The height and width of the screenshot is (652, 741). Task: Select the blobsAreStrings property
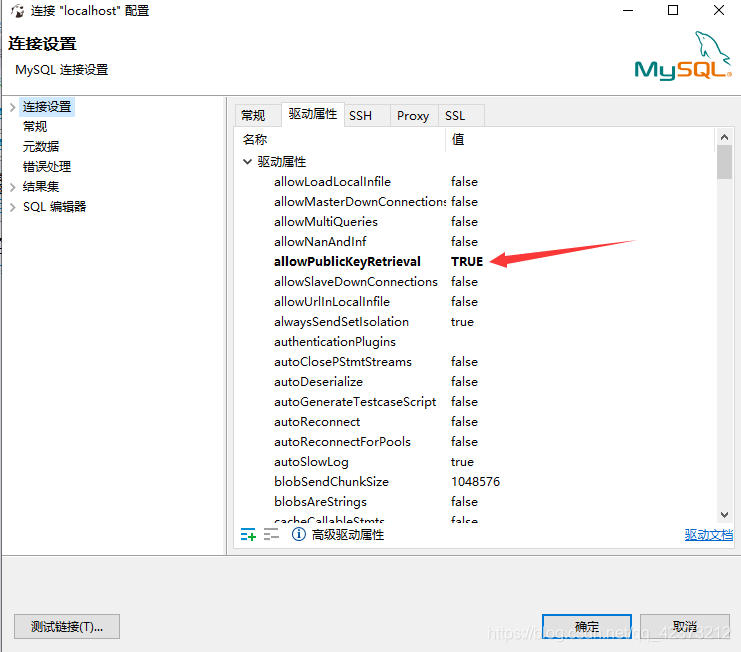[320, 502]
